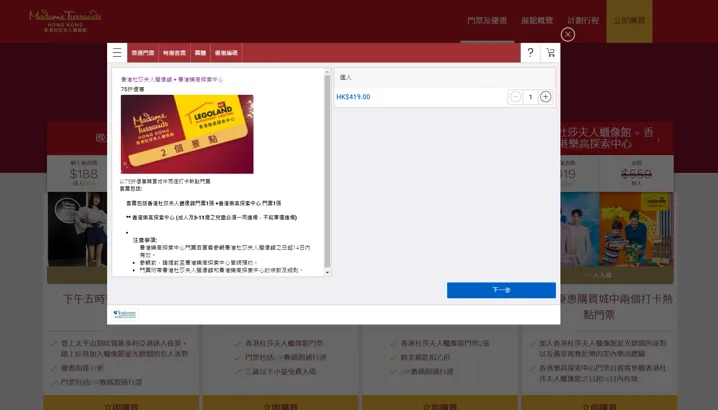718x410 pixels.
Task: Click the description panel vertical scrollbar thumb
Action: tap(327, 171)
